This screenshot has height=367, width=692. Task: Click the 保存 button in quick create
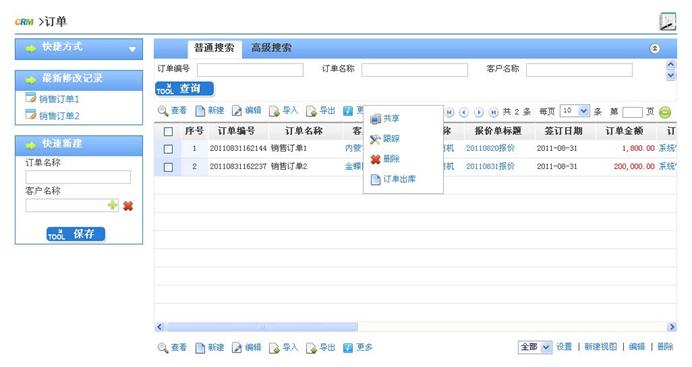point(76,234)
